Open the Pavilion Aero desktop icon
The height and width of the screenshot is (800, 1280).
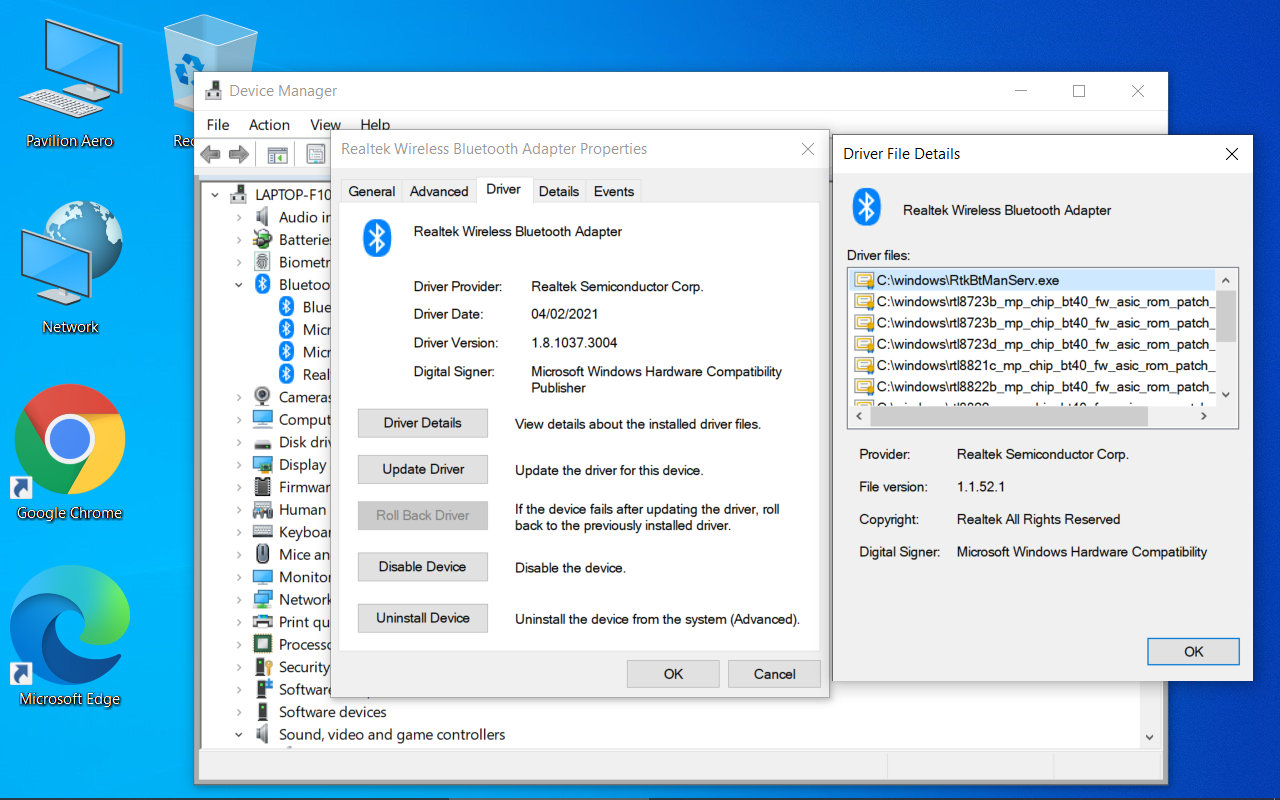pos(70,84)
